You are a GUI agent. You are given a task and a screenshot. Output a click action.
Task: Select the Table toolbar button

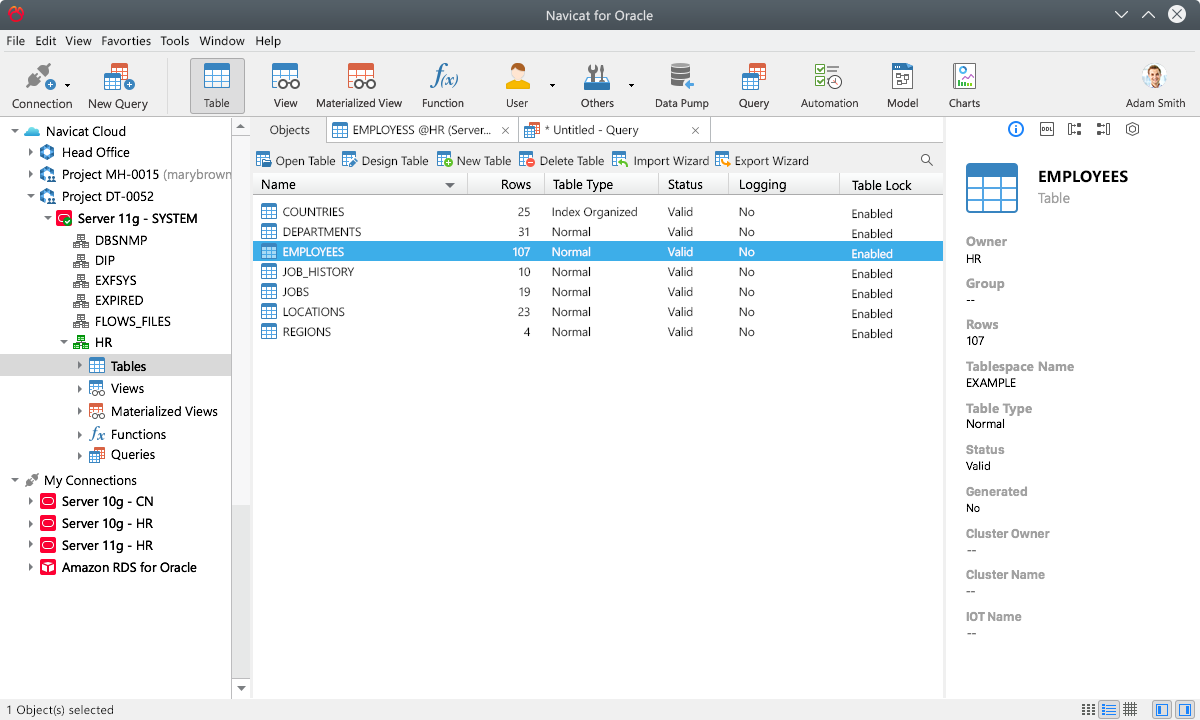click(217, 85)
